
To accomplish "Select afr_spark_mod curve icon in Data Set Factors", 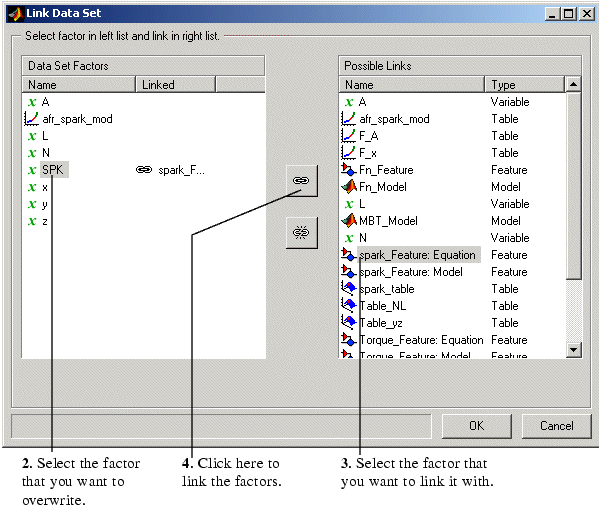I will click(x=31, y=119).
